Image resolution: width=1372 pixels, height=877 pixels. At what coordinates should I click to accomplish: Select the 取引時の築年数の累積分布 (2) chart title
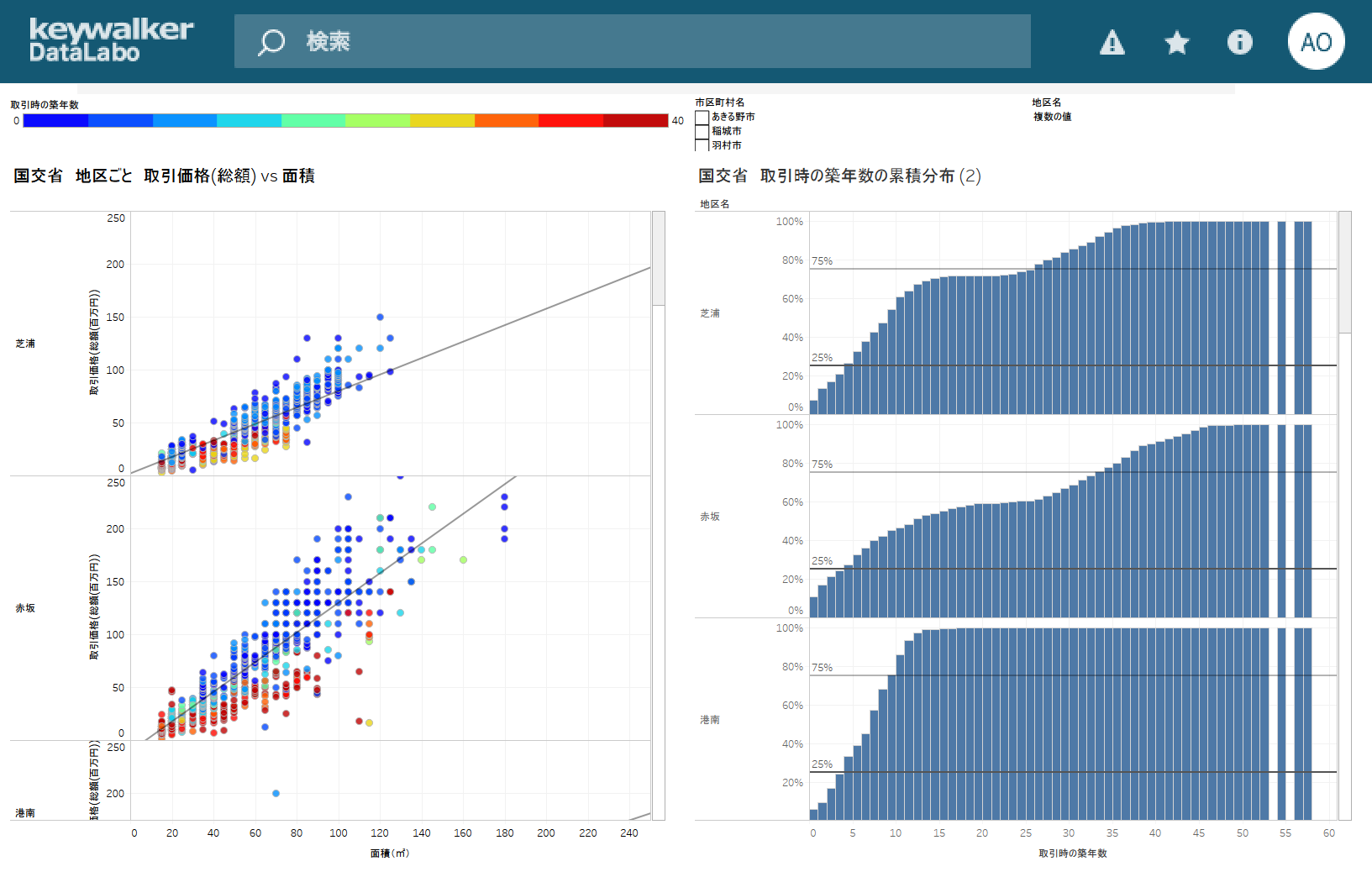tap(839, 176)
